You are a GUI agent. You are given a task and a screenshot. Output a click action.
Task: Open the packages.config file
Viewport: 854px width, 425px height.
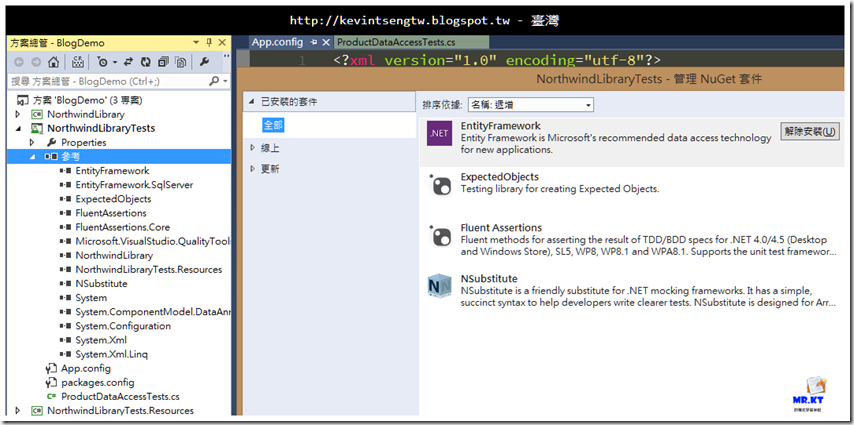tap(97, 382)
